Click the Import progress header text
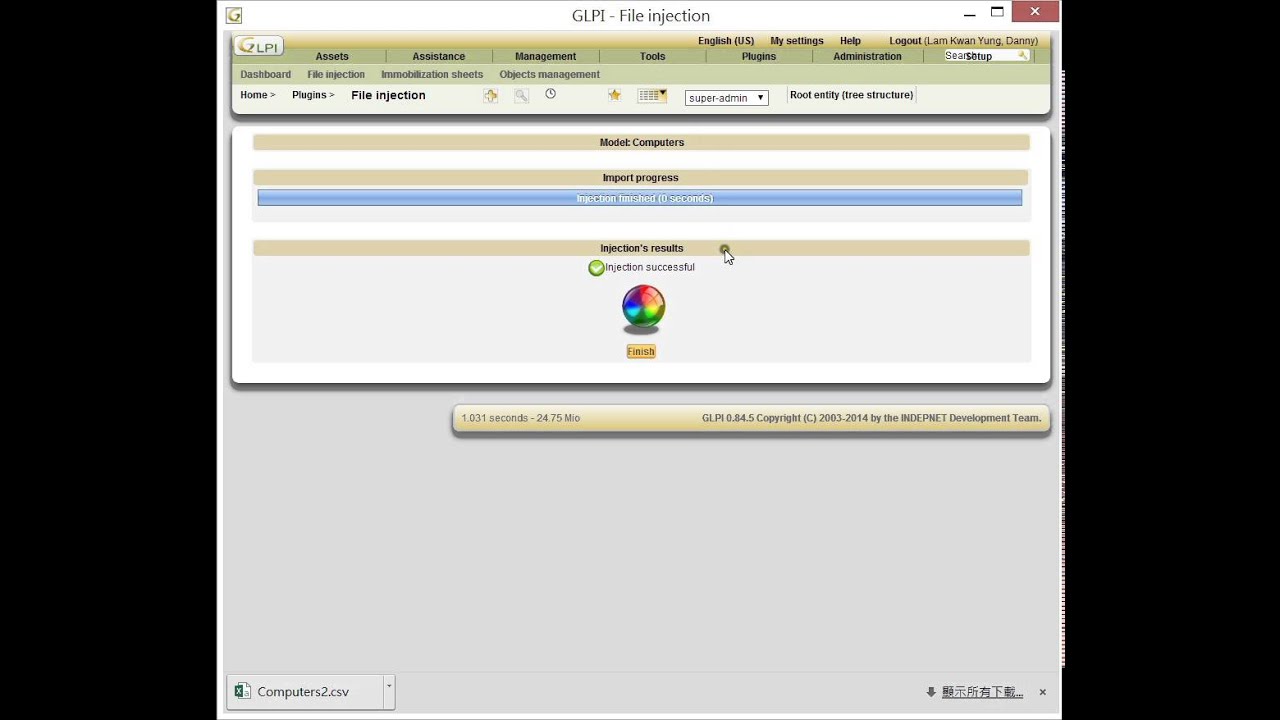Viewport: 1280px width, 720px height. tap(640, 178)
